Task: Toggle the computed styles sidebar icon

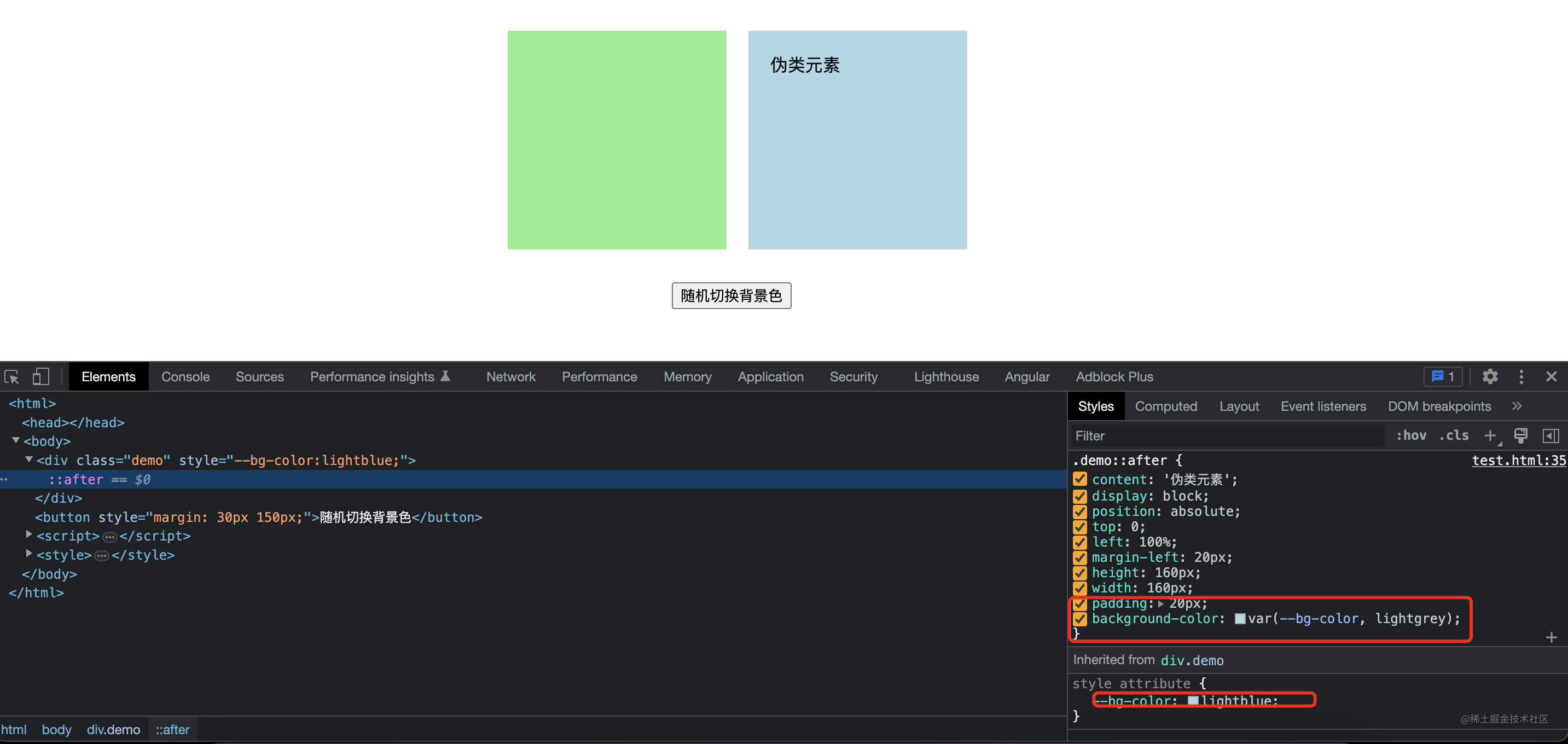Action: (x=1550, y=436)
